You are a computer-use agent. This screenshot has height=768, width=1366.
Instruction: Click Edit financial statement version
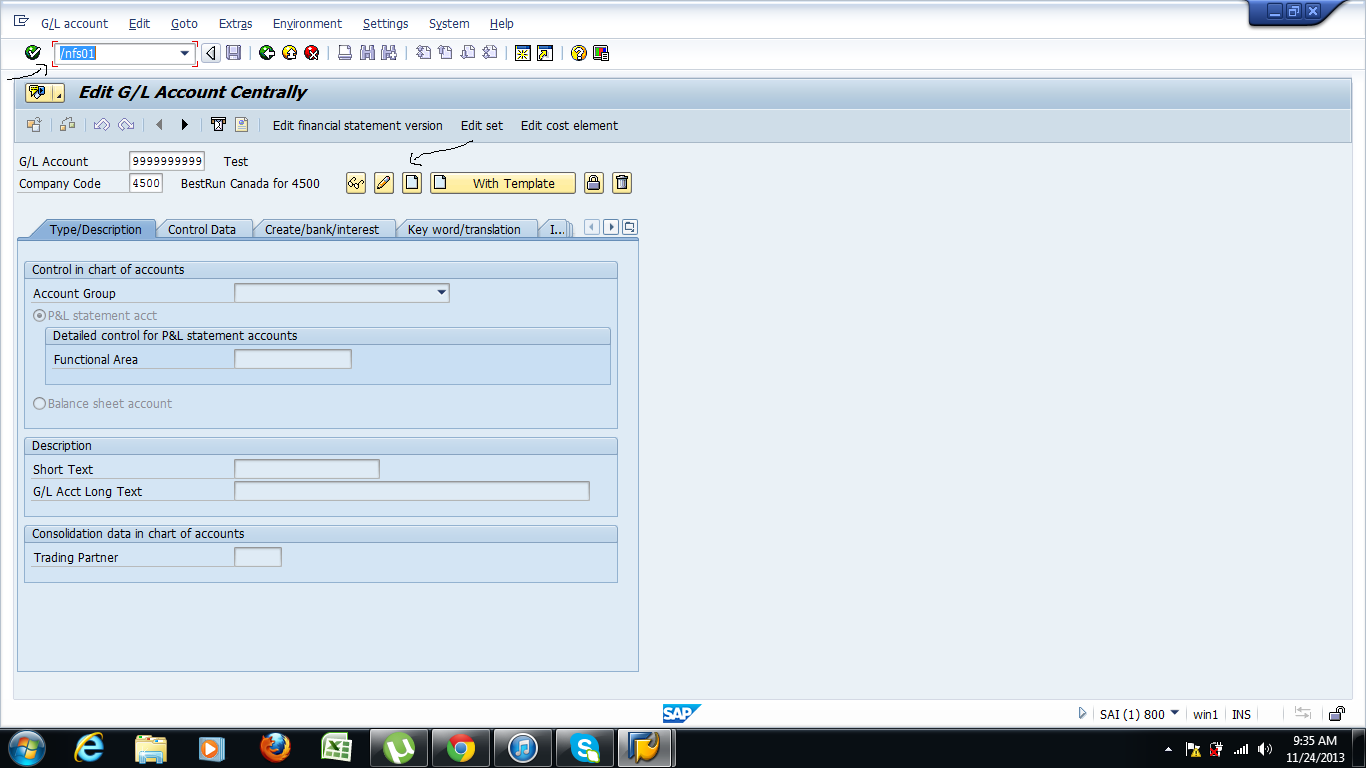356,126
